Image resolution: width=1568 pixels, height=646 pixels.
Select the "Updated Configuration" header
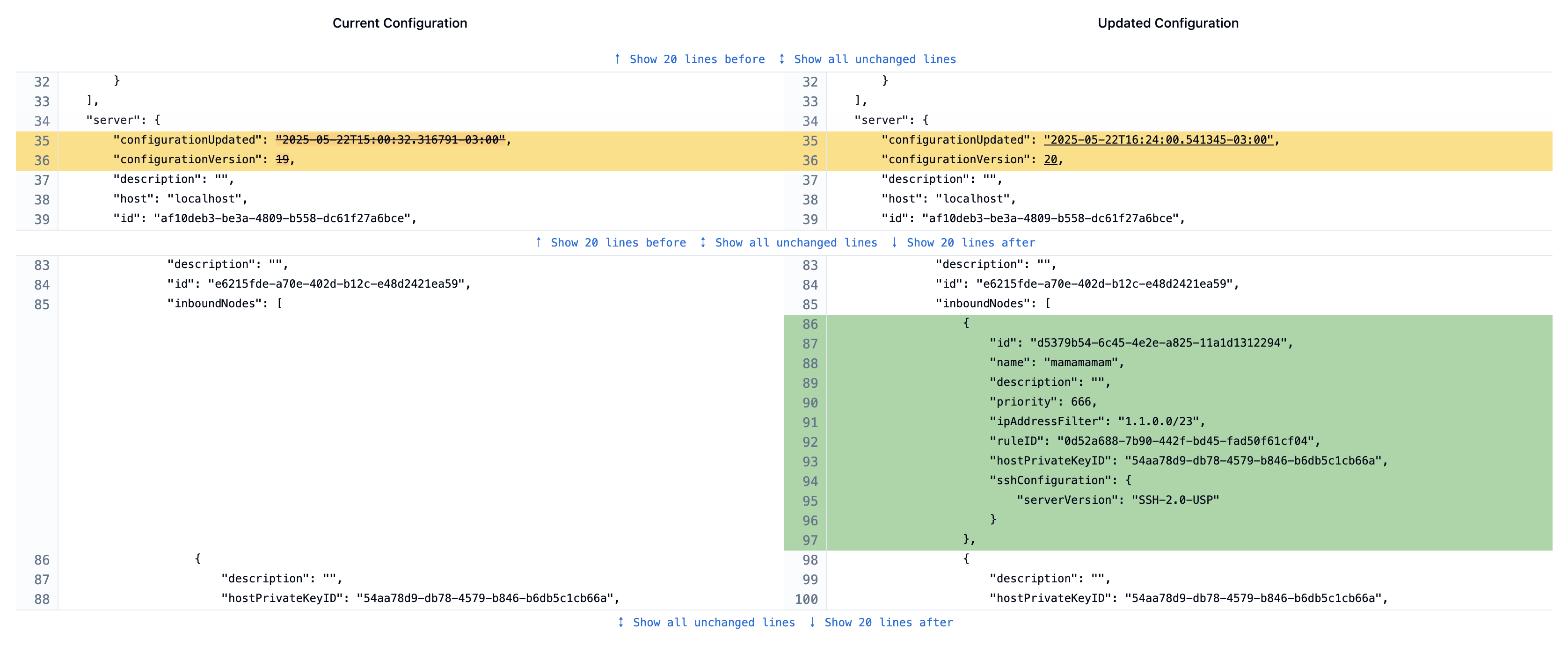(x=1167, y=23)
